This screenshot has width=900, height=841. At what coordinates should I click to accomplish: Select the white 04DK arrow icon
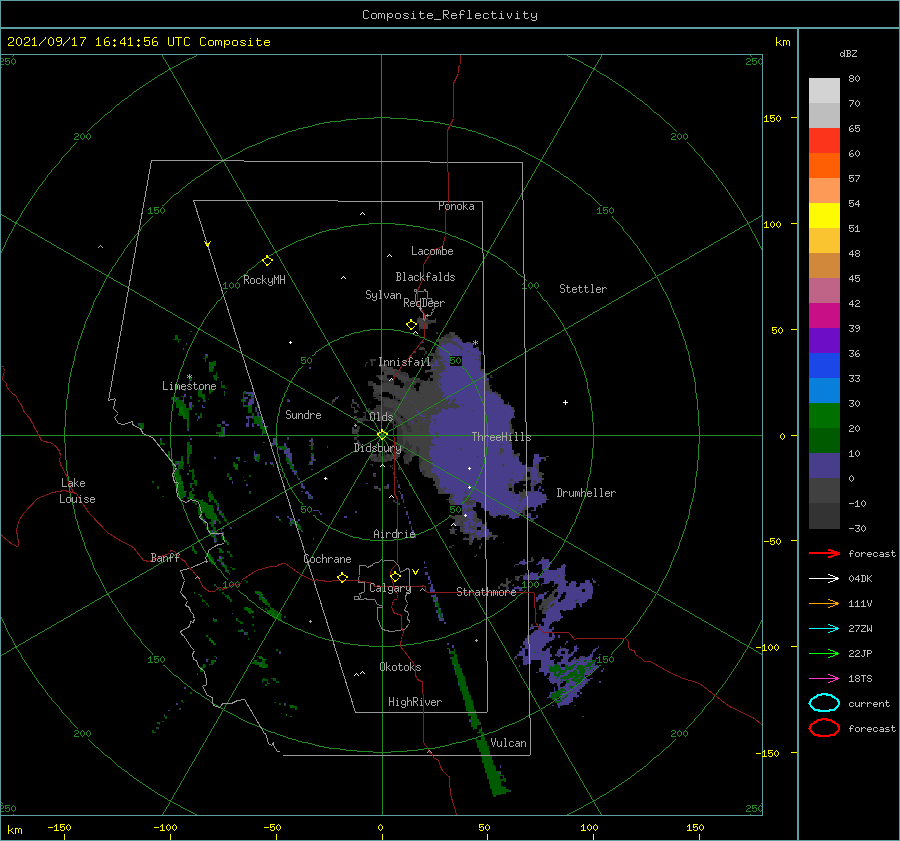pyautogui.click(x=824, y=578)
